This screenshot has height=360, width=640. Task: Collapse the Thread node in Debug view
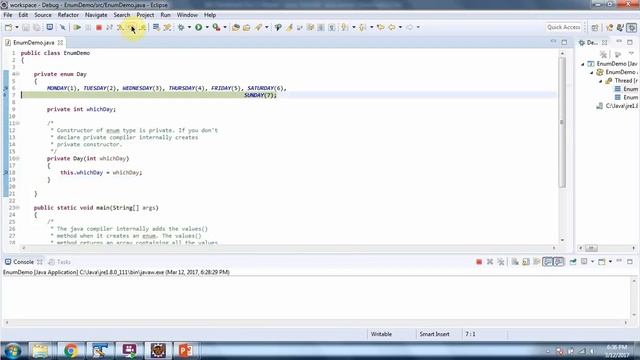[601, 81]
